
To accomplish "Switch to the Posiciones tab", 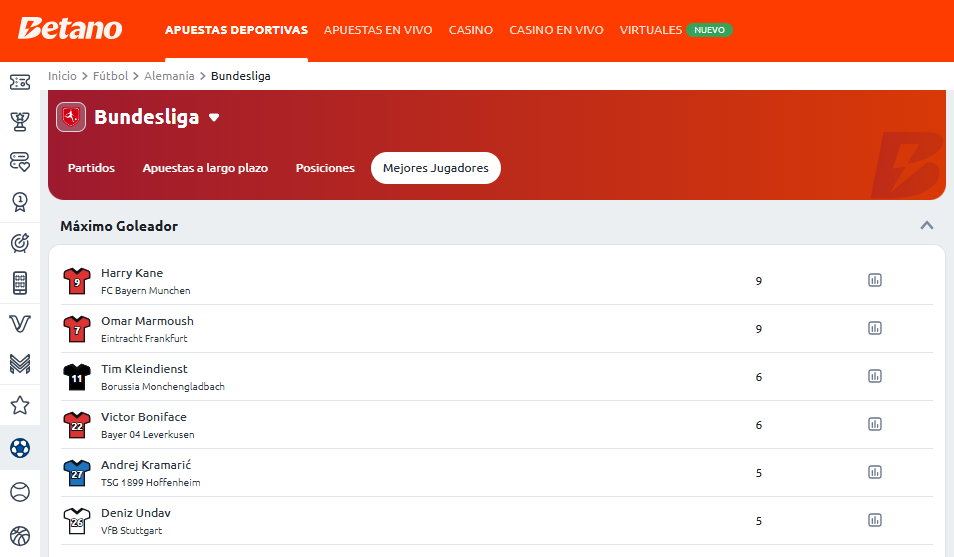I will [325, 168].
